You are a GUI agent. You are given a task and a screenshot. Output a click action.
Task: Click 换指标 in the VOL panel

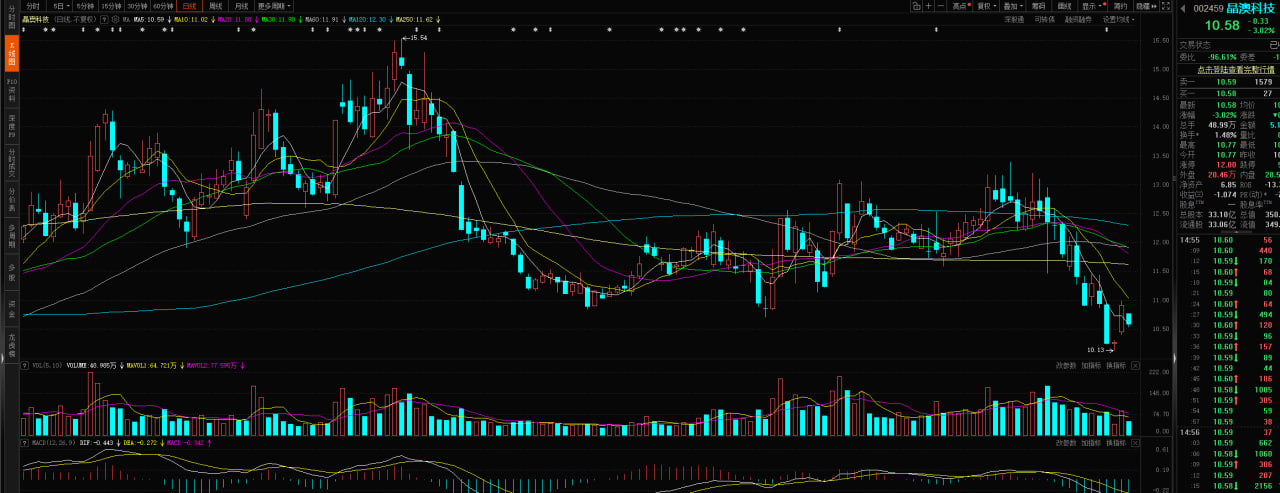click(1115, 366)
